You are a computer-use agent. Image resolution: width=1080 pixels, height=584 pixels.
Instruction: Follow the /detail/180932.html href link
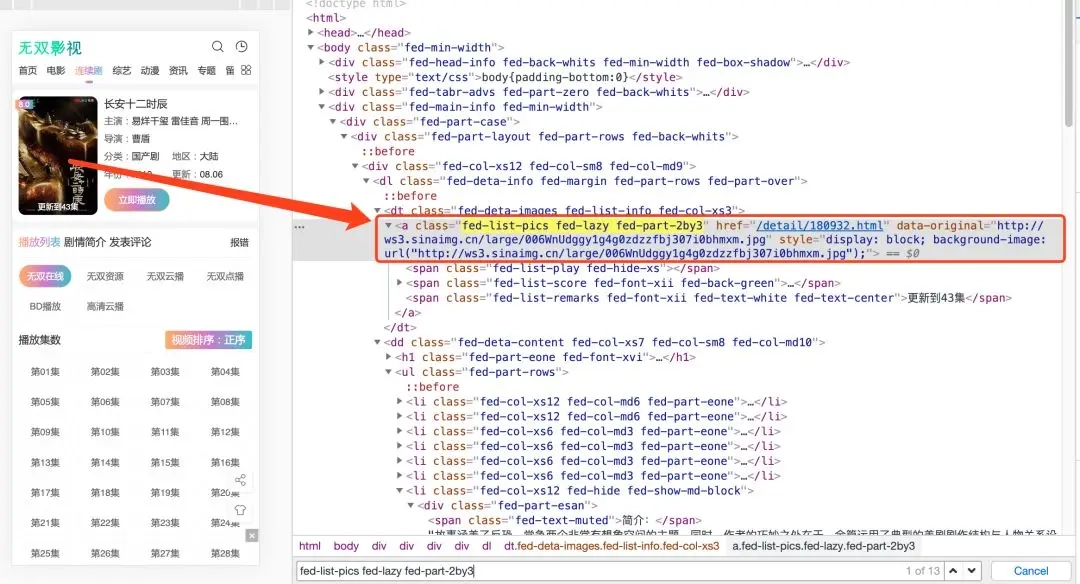[820, 226]
